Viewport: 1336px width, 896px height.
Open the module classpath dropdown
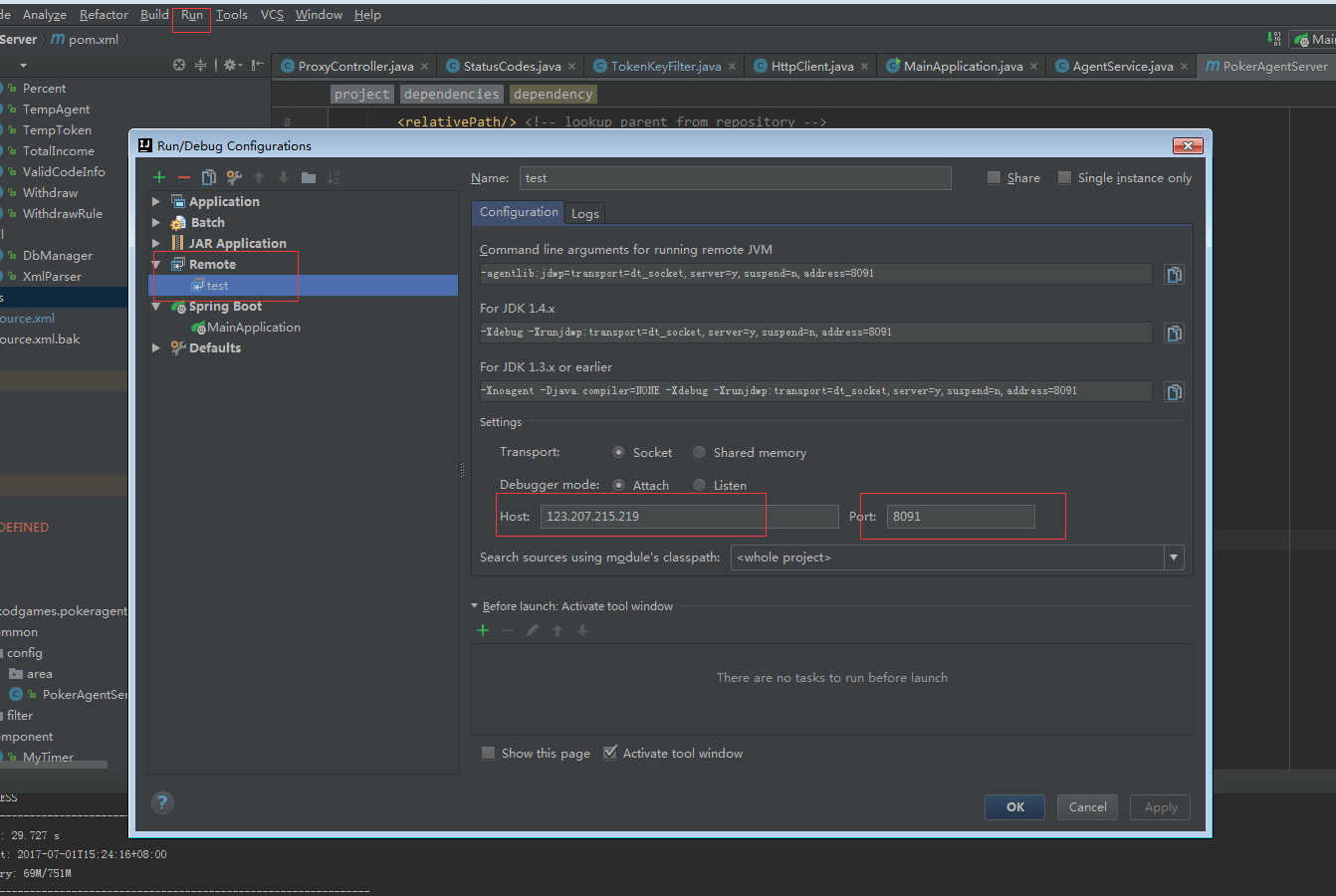tap(1174, 558)
